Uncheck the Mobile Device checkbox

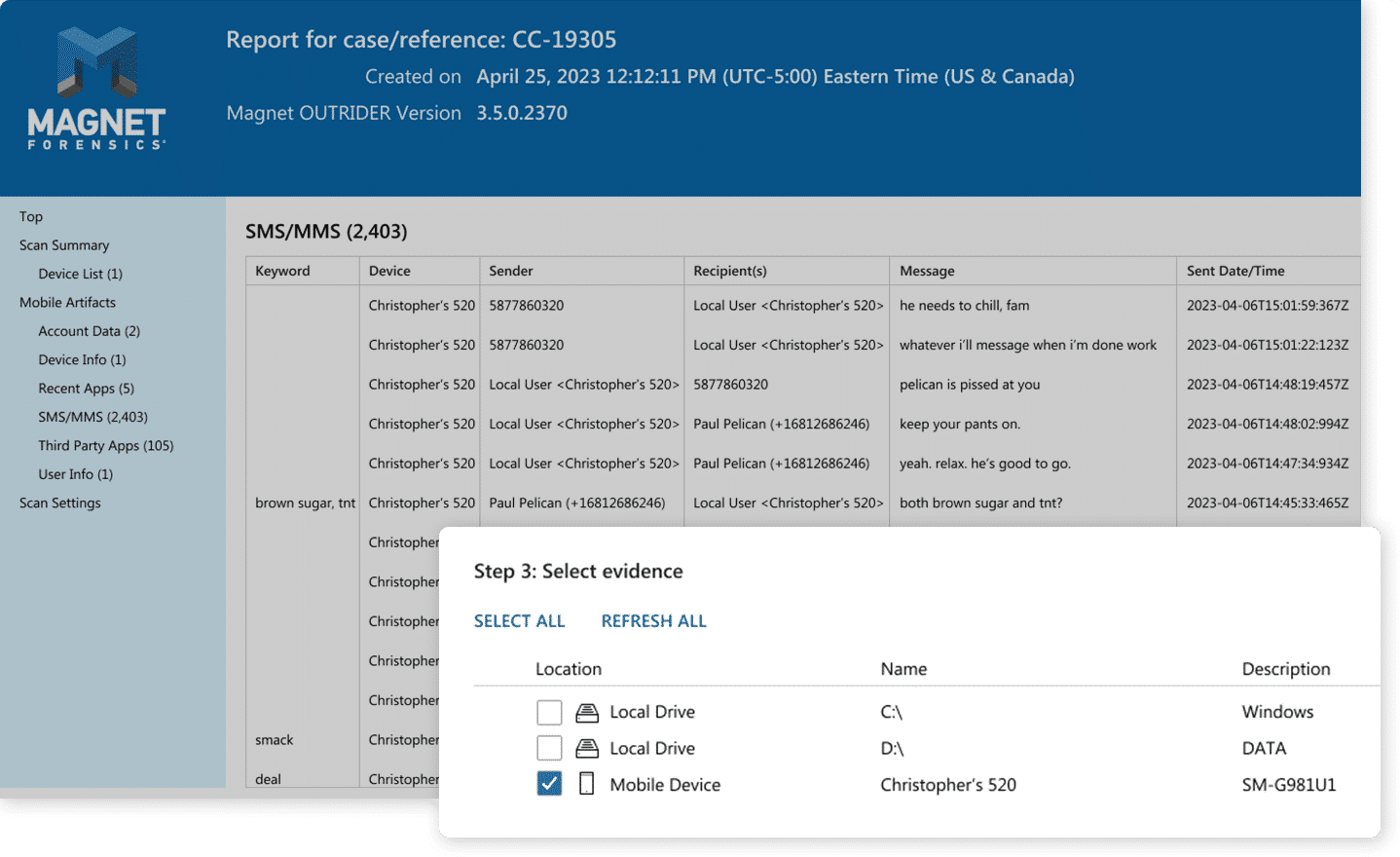click(x=549, y=784)
